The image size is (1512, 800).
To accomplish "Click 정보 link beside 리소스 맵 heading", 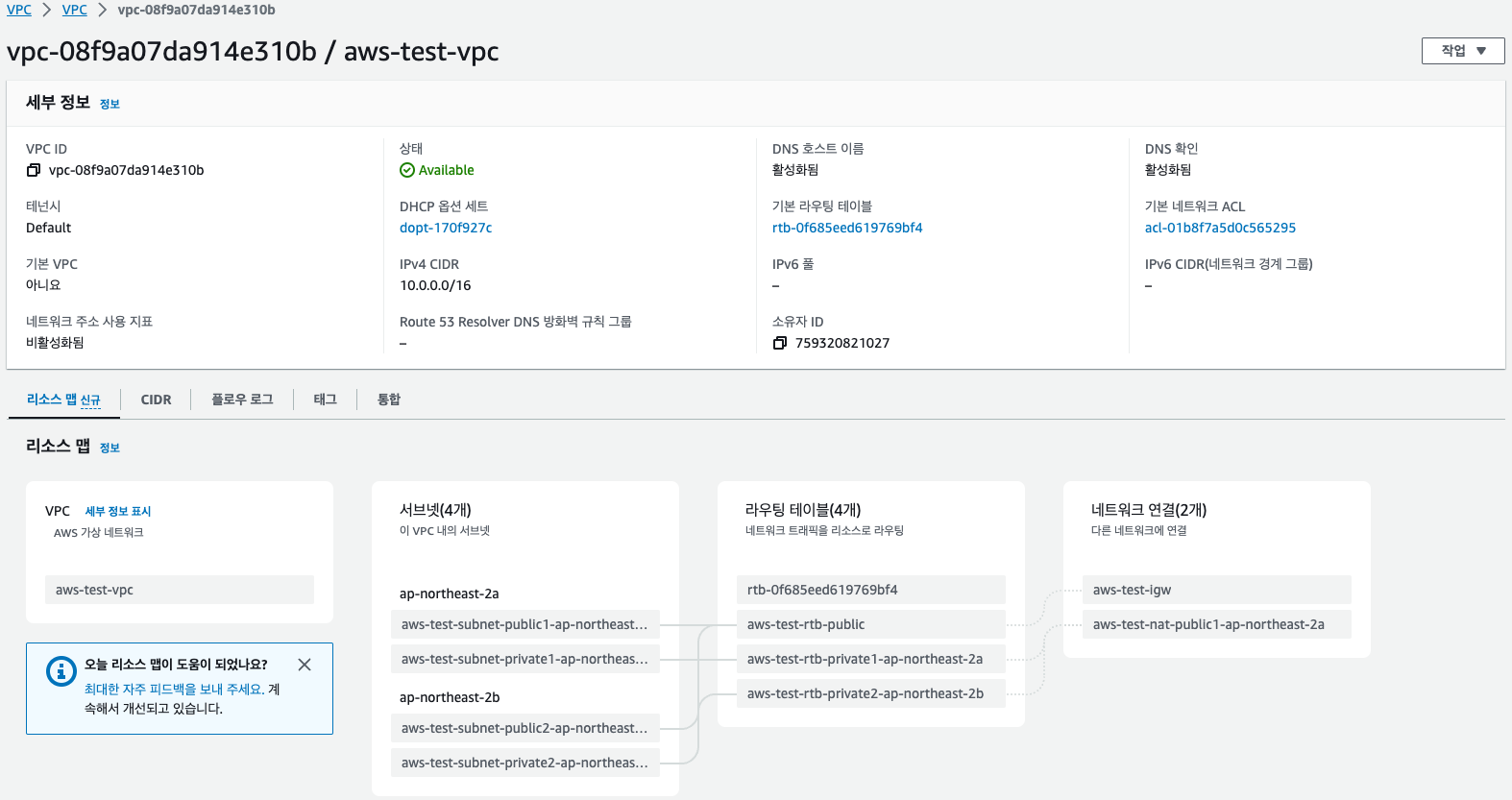I will [x=110, y=448].
